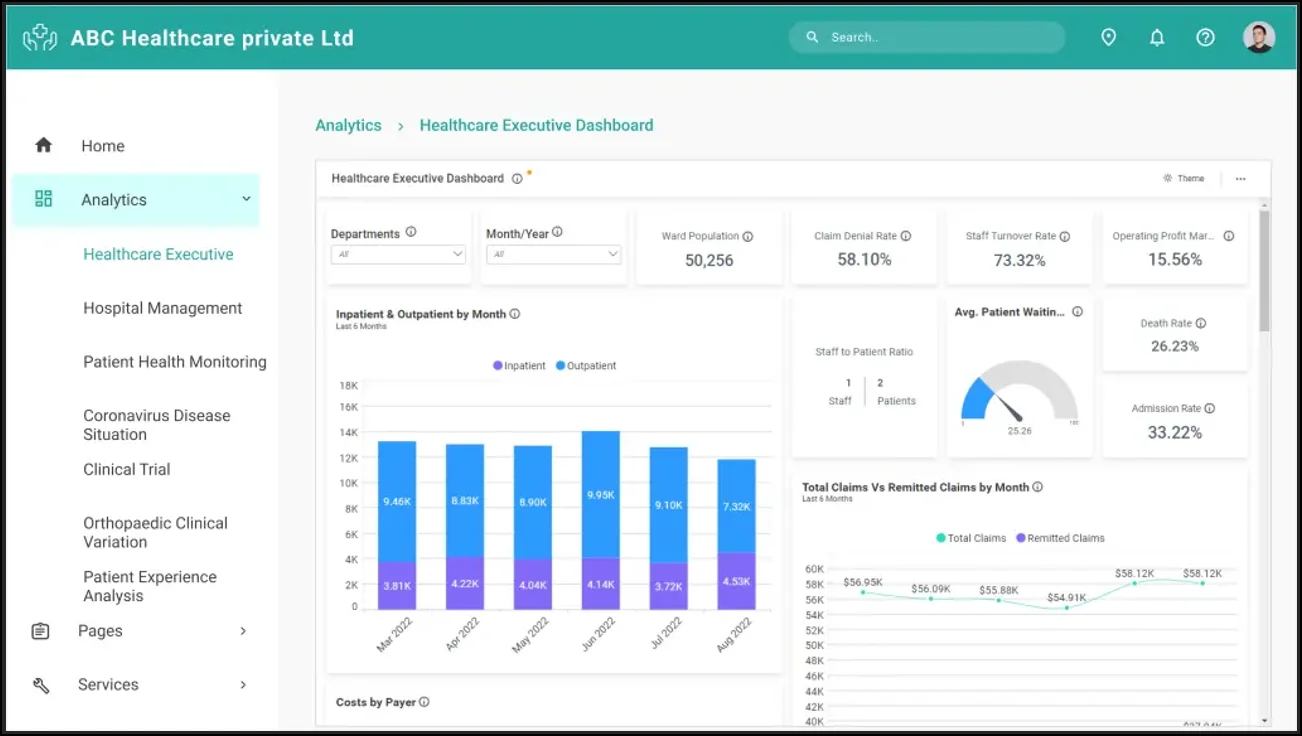Click Staff to Patient Ratio card label

864,352
